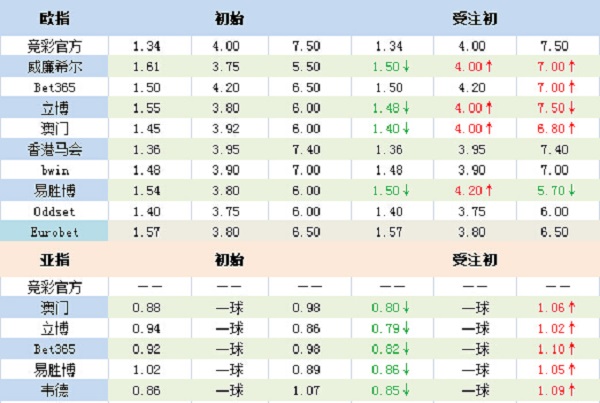Click the bwin row label
600x403 pixels.
[55, 170]
